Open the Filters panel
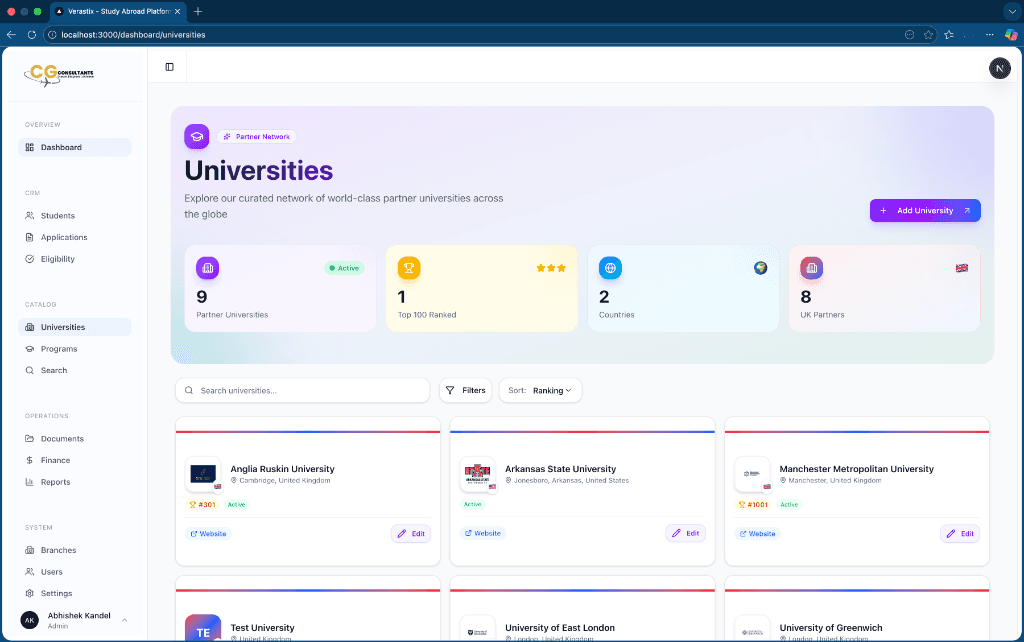Screen dimensions: 1024x642 (465, 390)
